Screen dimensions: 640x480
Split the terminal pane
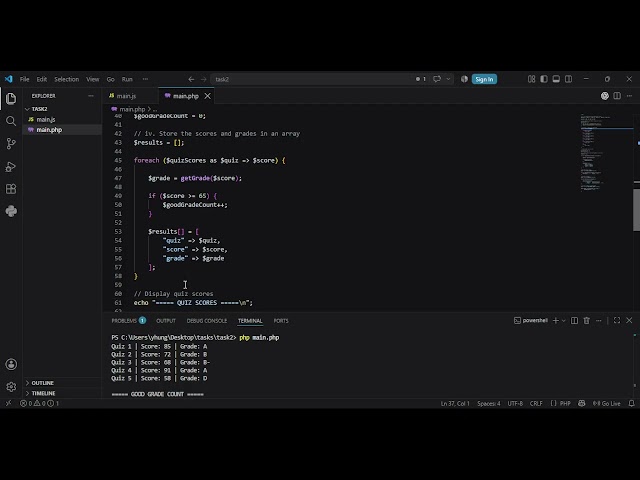pyautogui.click(x=574, y=320)
